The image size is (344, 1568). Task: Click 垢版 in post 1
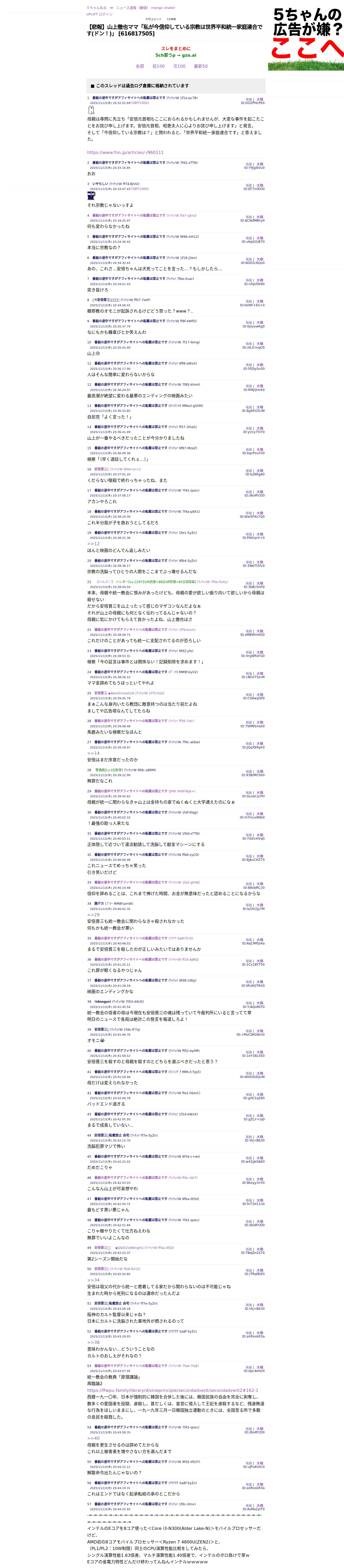249,99
